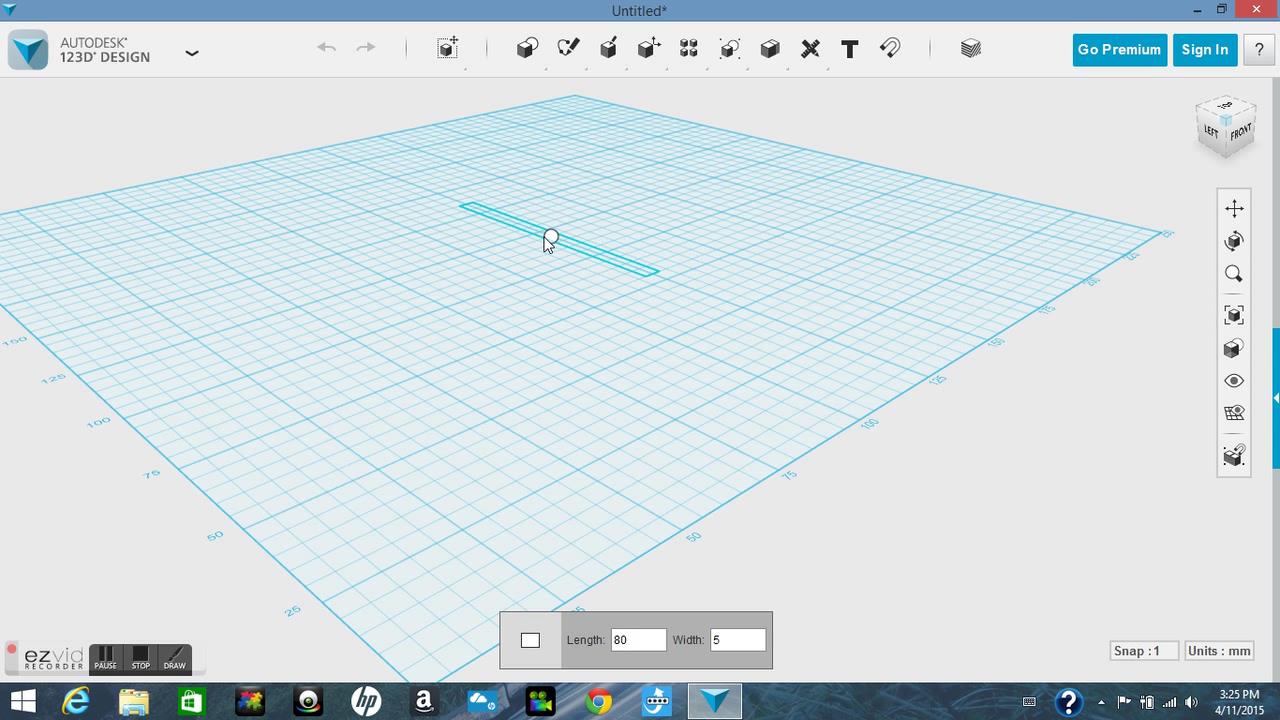This screenshot has width=1280, height=720.
Task: Click the Sign In button
Action: pos(1205,50)
